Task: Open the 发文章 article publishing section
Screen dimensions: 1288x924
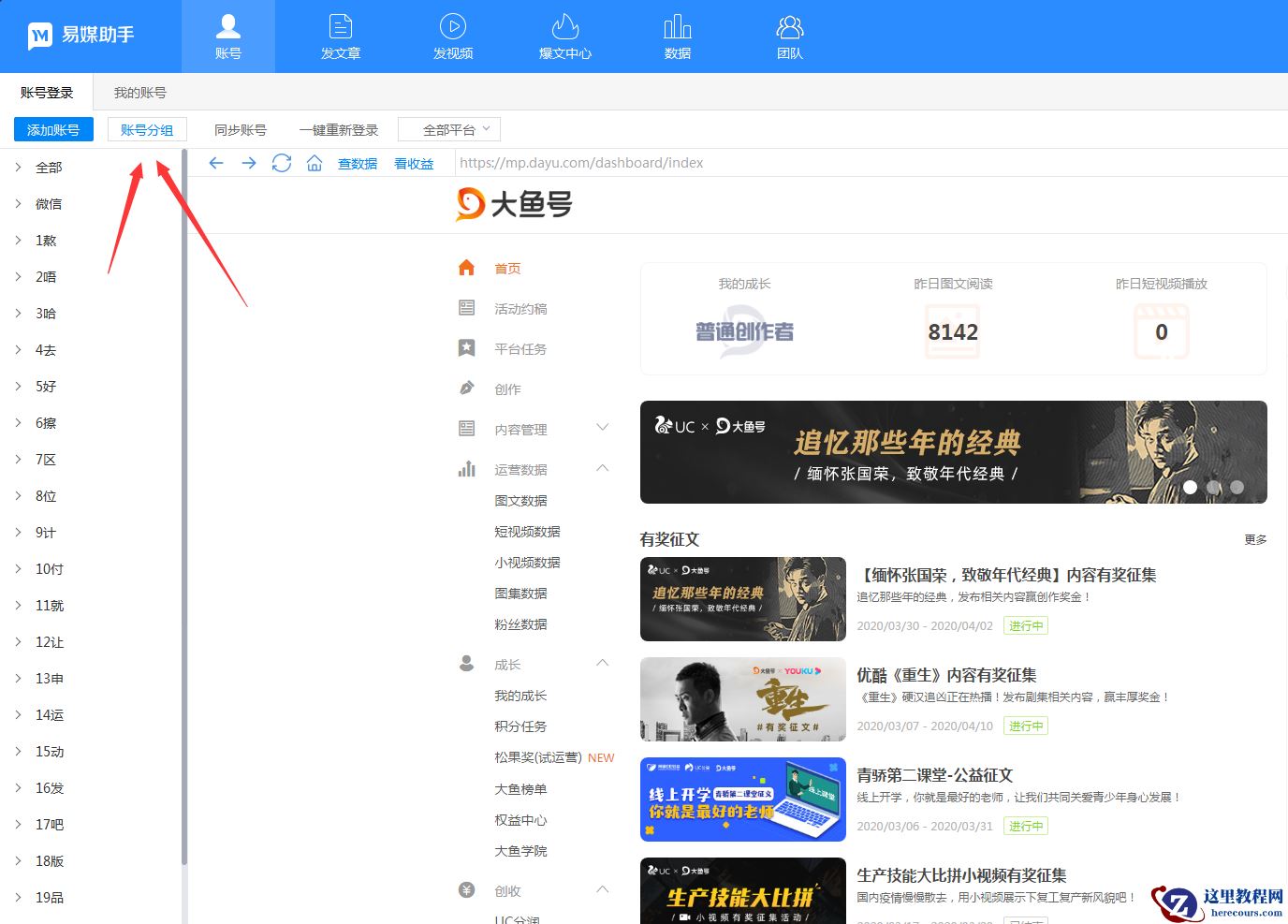Action: click(x=341, y=37)
